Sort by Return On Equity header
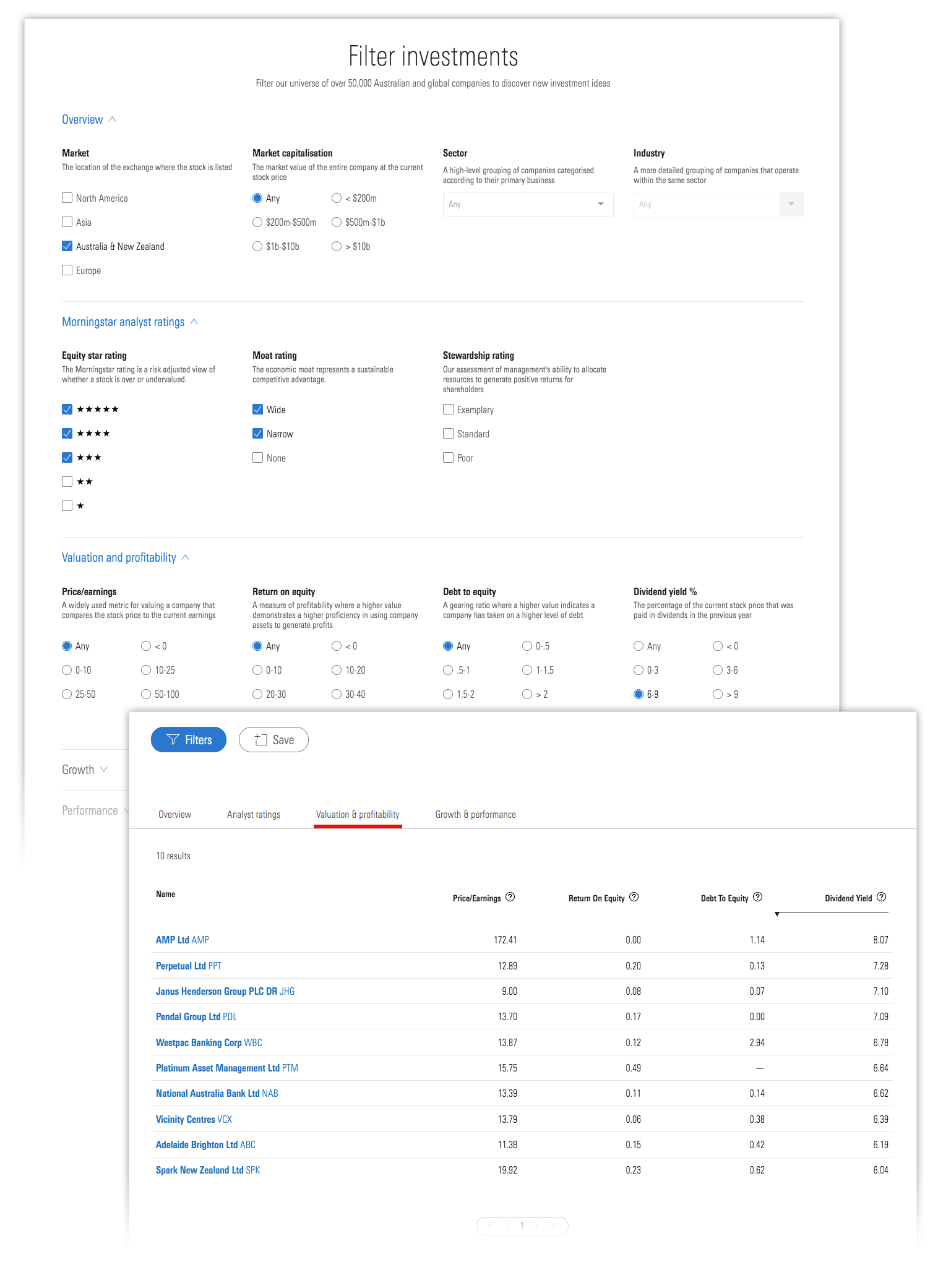The width and height of the screenshot is (938, 1288). (596, 898)
